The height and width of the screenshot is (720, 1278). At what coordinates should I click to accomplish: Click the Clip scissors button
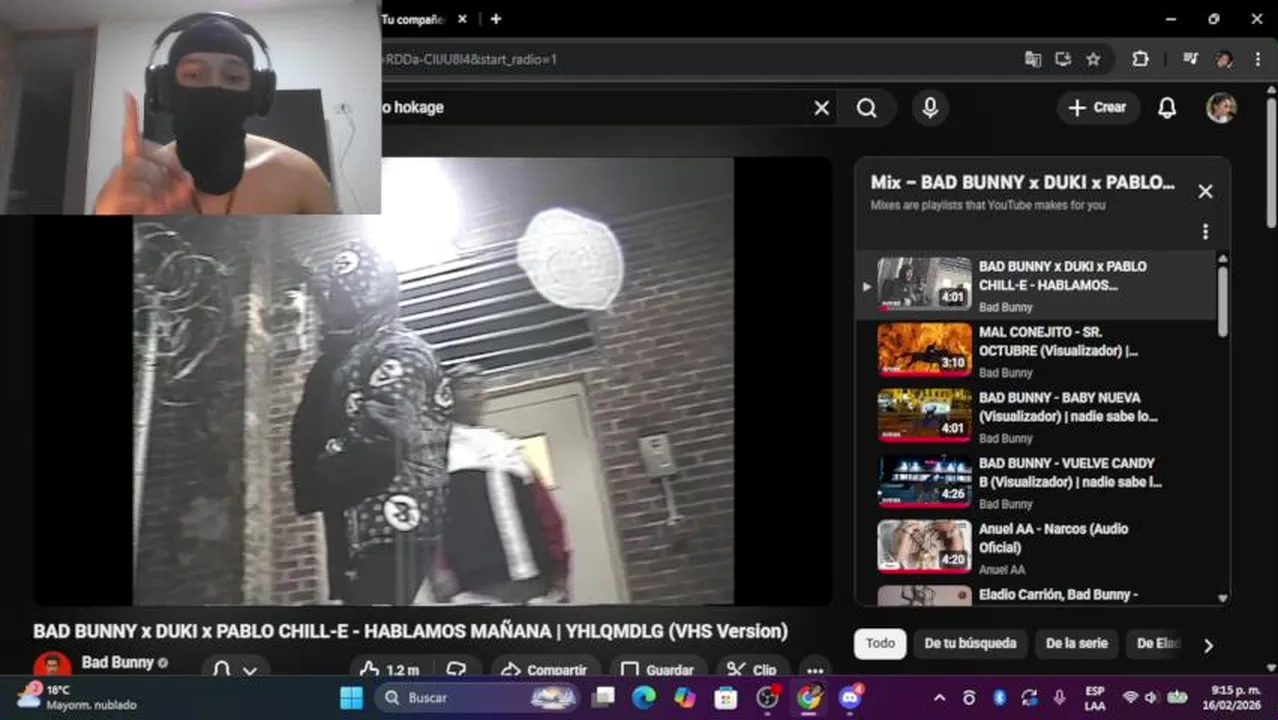(x=752, y=669)
